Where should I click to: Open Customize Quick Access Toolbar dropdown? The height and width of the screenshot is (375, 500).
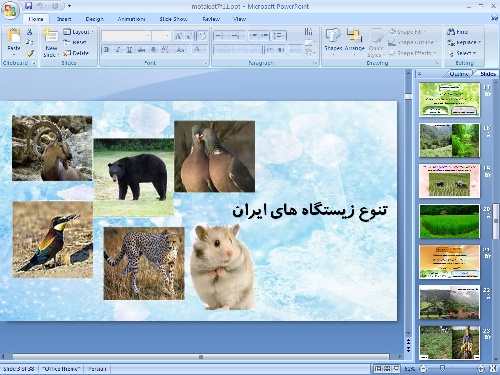(x=69, y=6)
